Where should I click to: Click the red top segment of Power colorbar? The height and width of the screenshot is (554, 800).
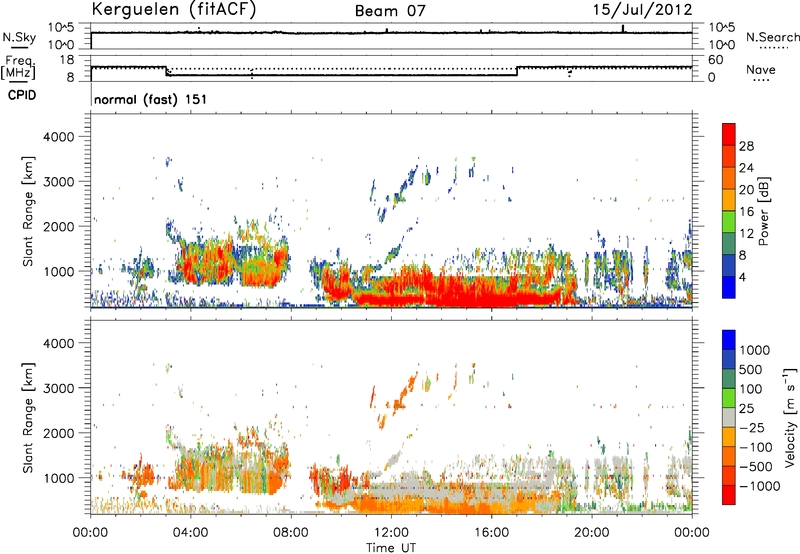click(729, 135)
